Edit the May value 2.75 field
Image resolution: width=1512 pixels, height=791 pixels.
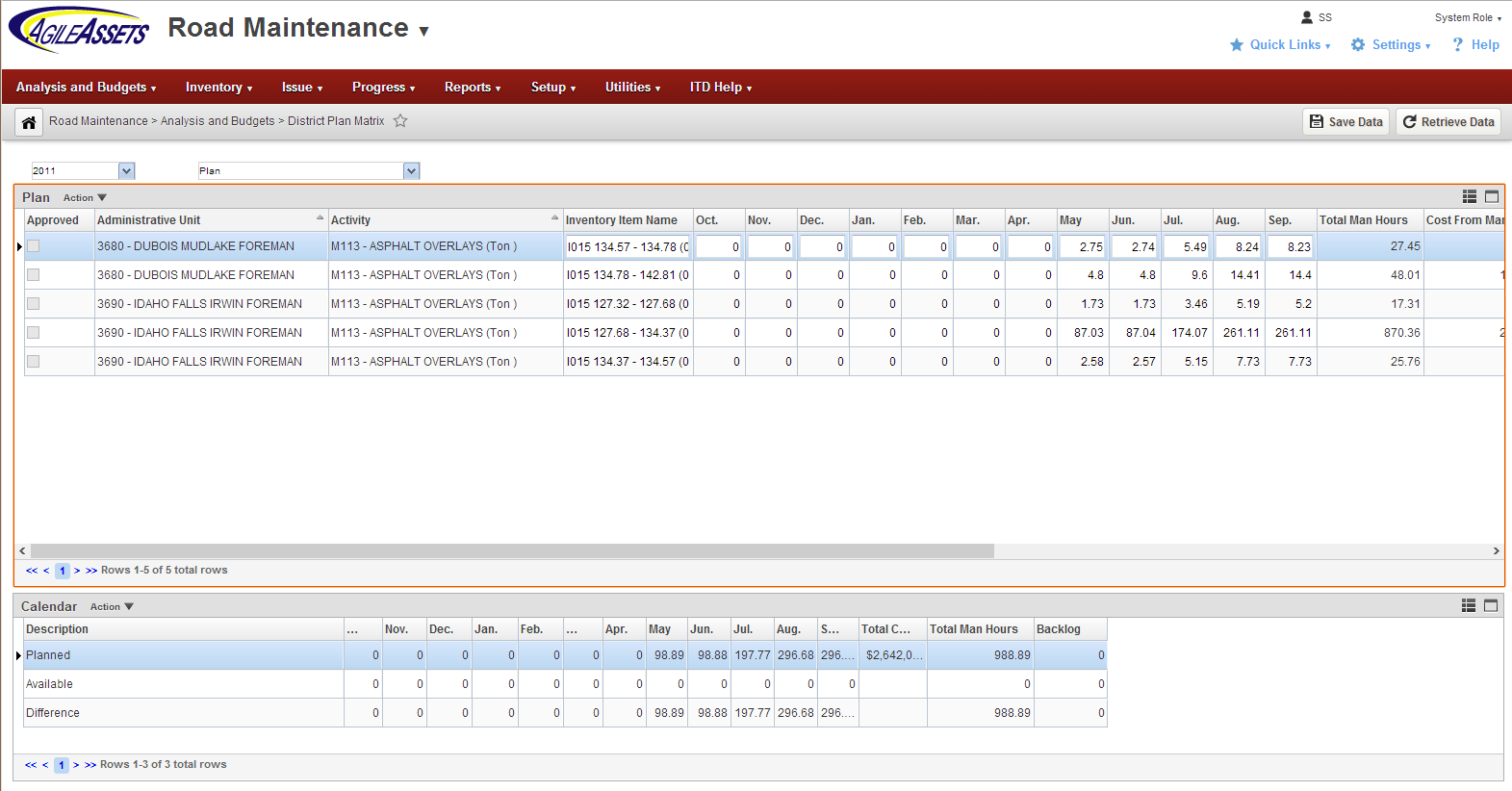tap(1083, 246)
